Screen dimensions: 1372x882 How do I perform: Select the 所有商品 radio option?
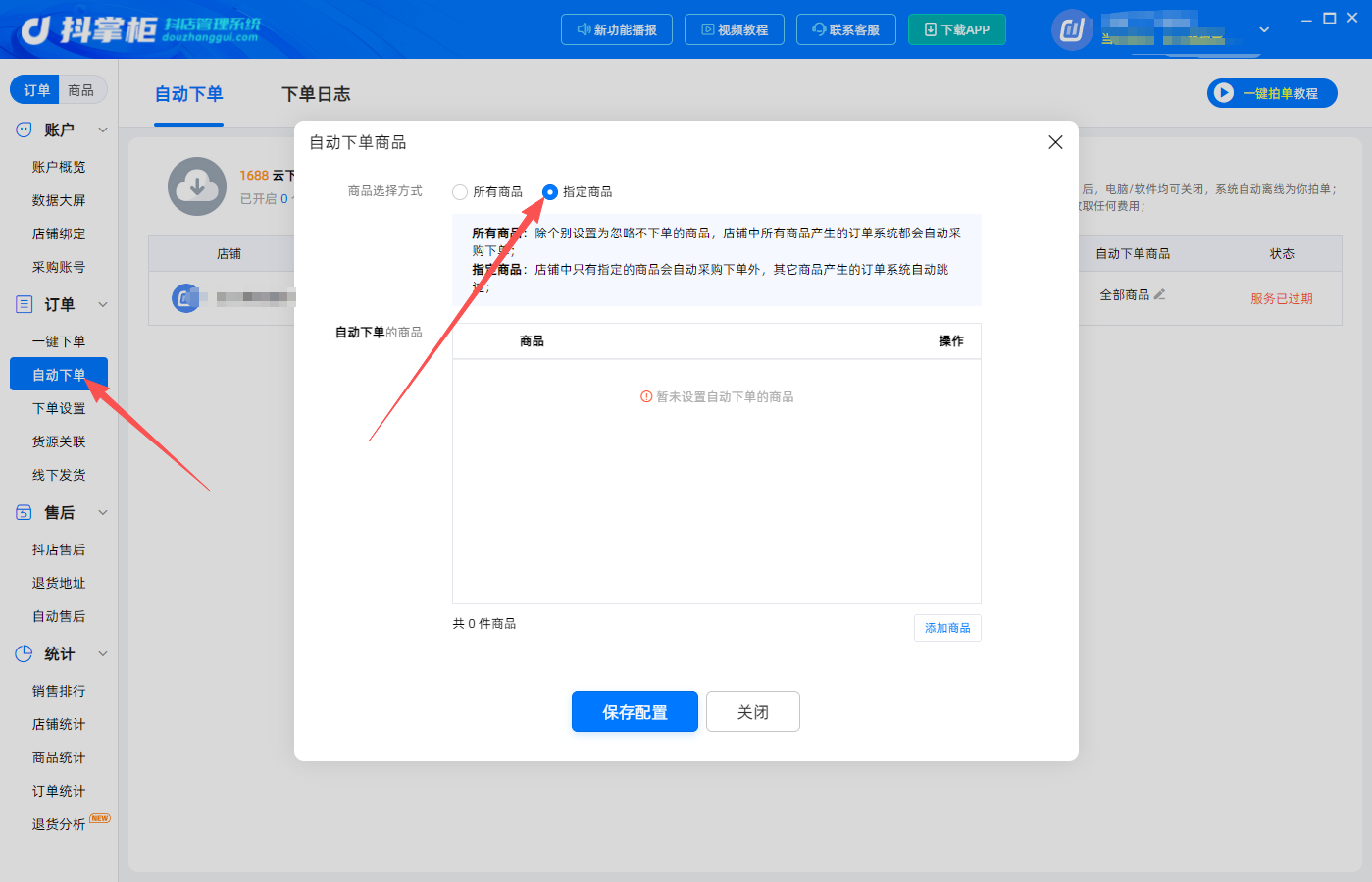click(x=460, y=192)
